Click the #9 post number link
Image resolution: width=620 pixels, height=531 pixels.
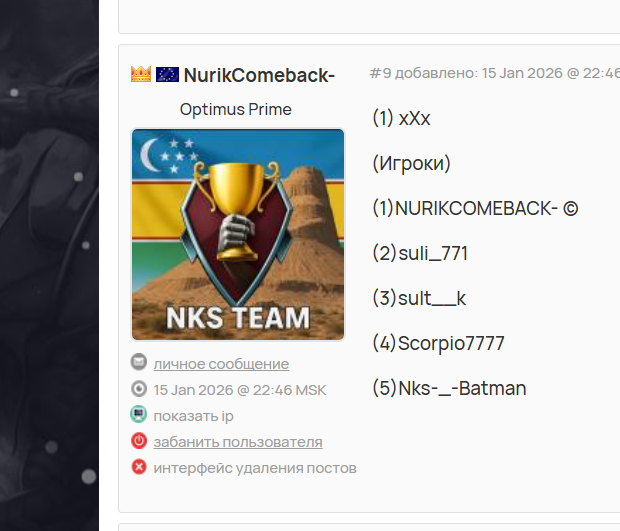[x=380, y=73]
